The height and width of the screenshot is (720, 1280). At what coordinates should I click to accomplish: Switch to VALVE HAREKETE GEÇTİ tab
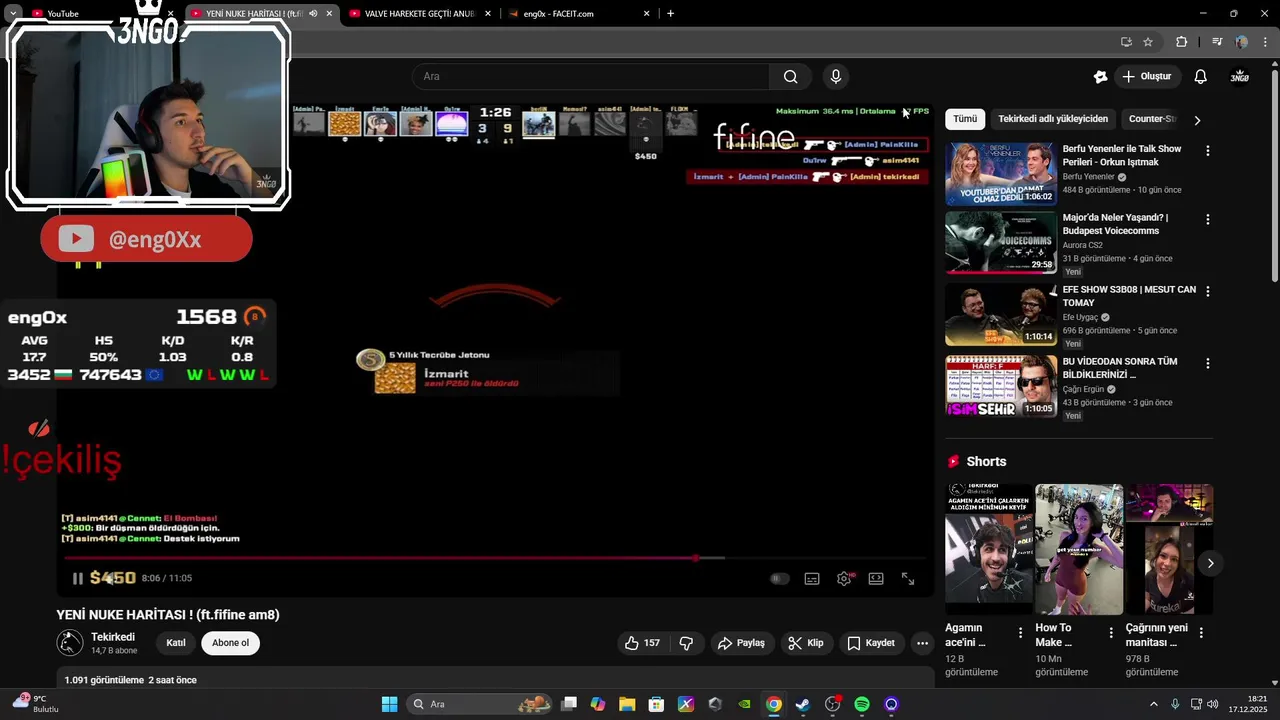[421, 13]
